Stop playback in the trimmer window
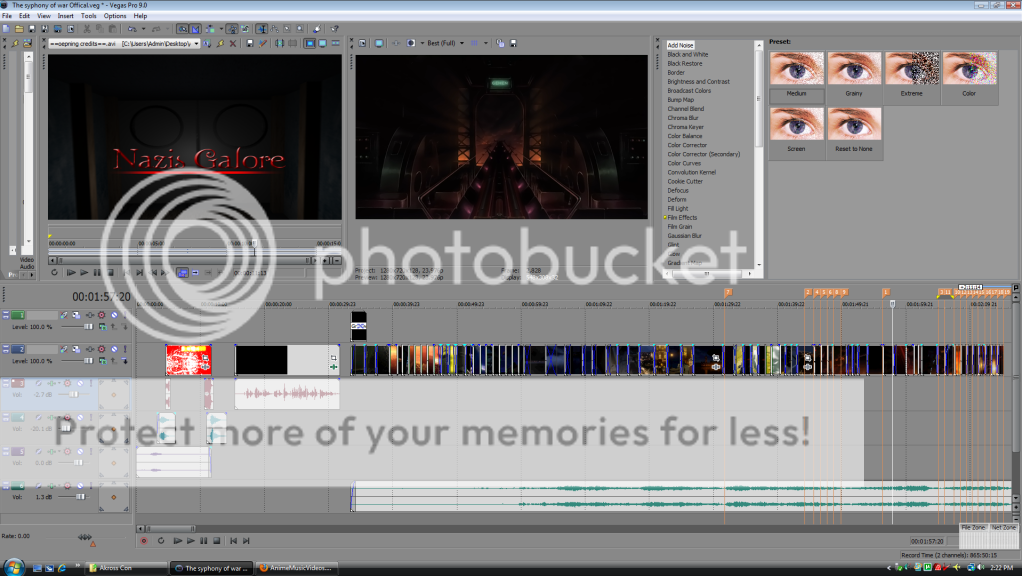Viewport: 1022px width, 576px height. click(x=110, y=272)
